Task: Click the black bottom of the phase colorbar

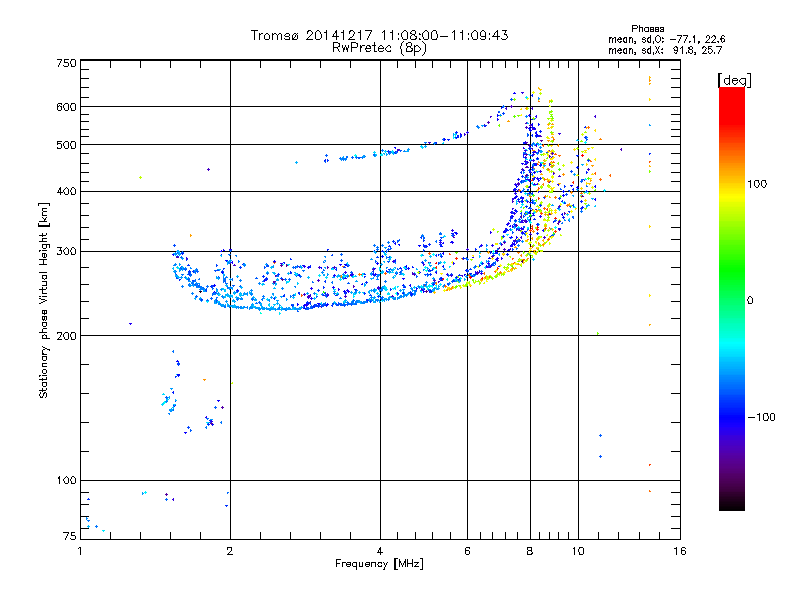Action: click(732, 503)
